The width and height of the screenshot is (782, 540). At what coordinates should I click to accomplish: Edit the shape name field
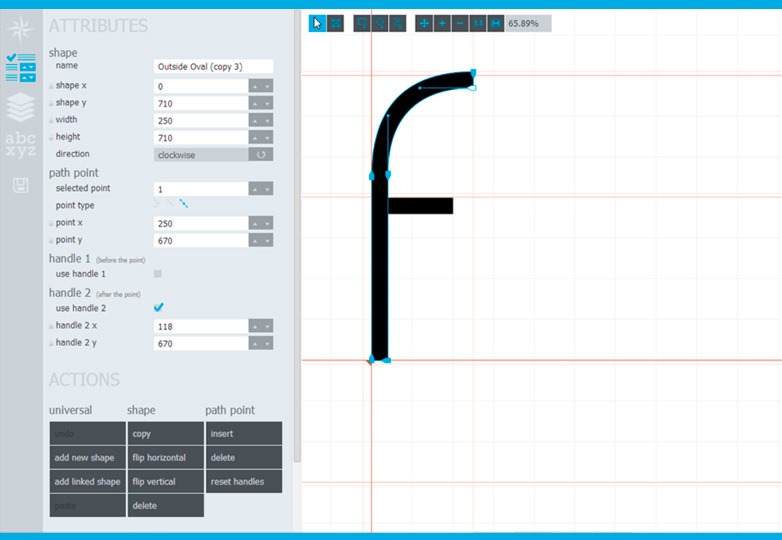pyautogui.click(x=213, y=66)
